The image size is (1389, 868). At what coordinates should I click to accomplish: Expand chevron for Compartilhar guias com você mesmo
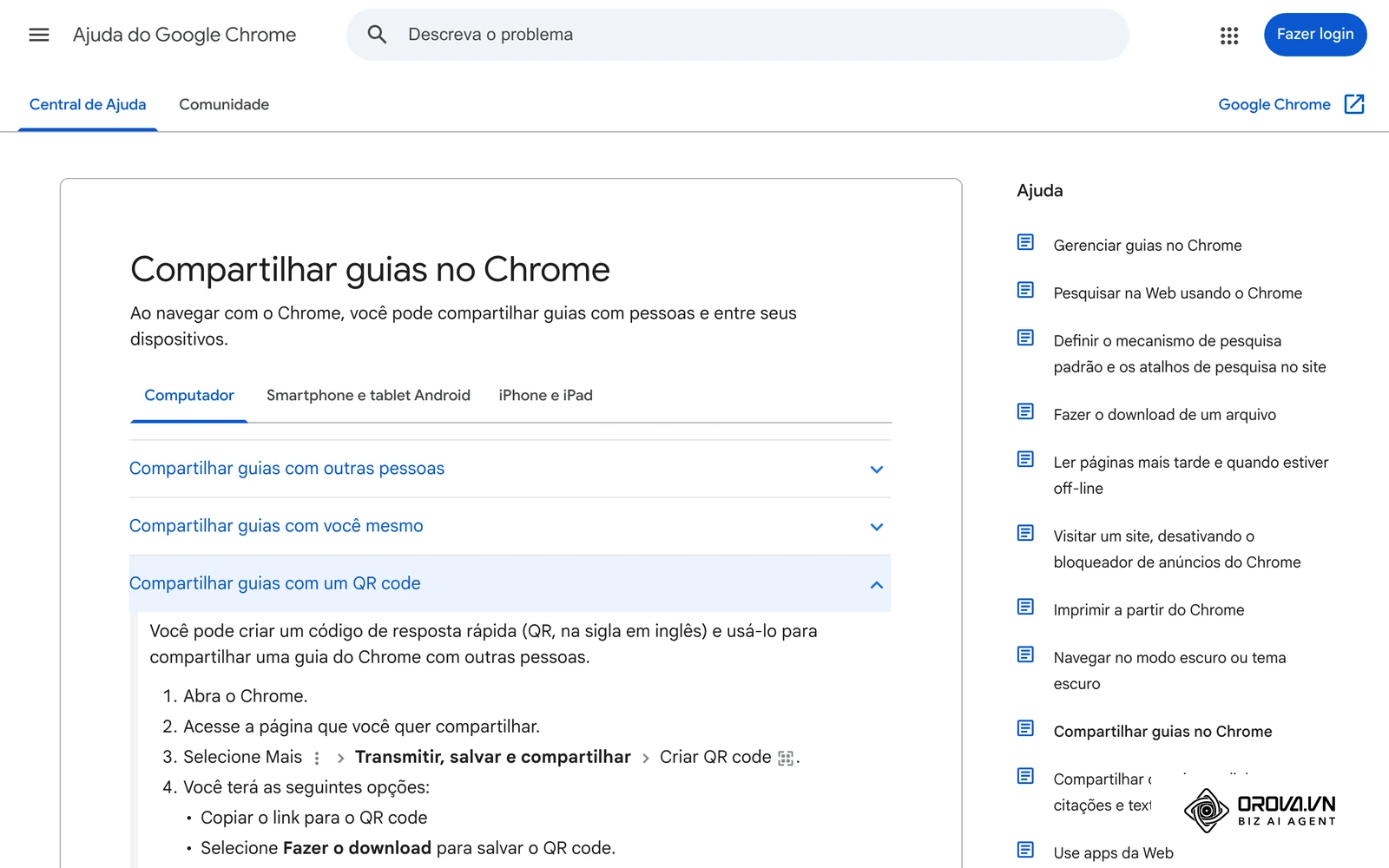click(877, 527)
